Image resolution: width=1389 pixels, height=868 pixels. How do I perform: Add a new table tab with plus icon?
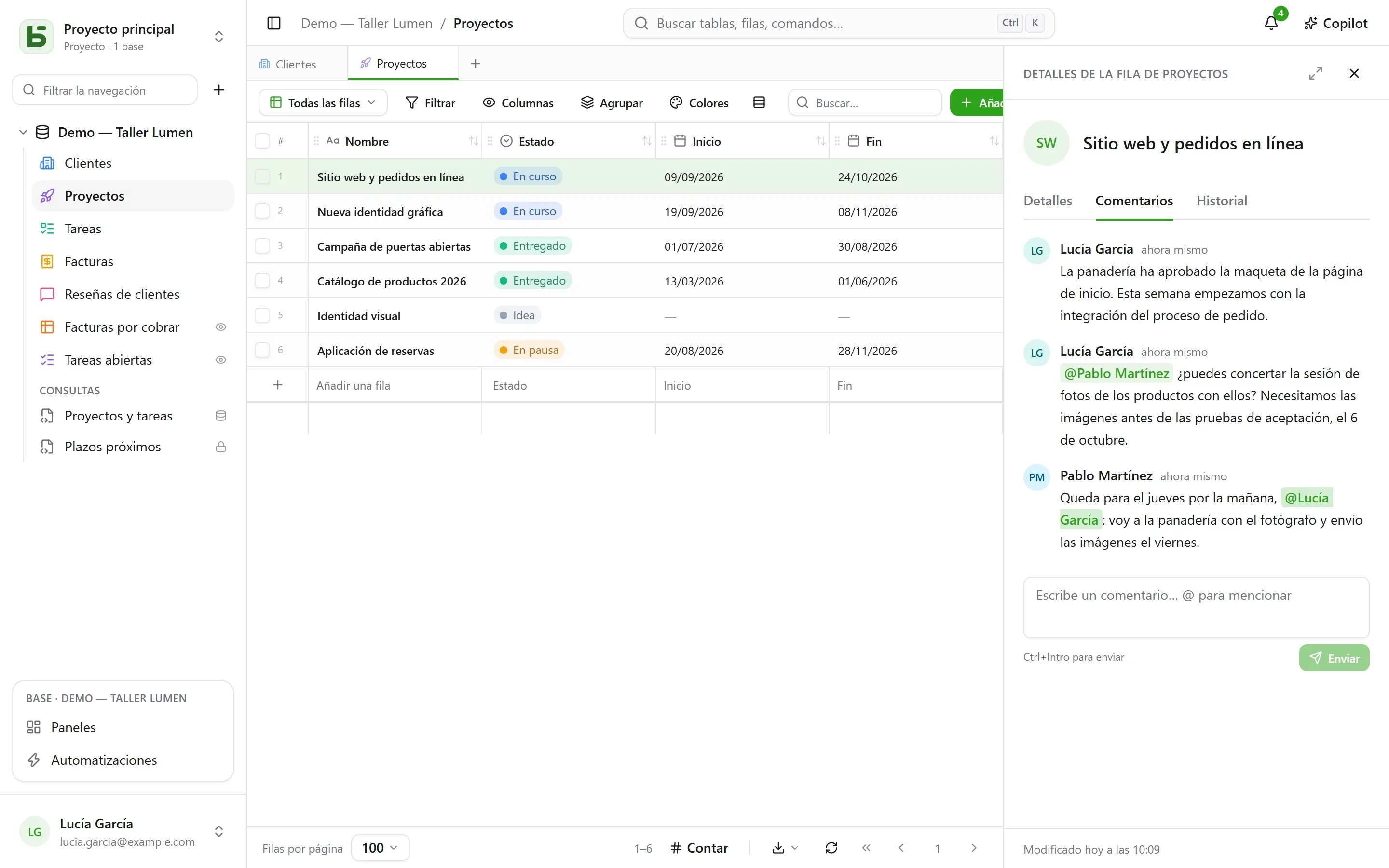pyautogui.click(x=475, y=64)
